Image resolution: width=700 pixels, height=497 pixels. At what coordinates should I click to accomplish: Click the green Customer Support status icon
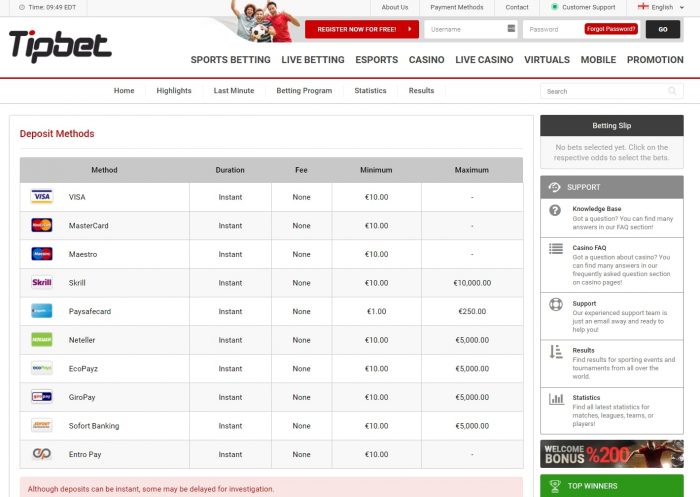(554, 7)
